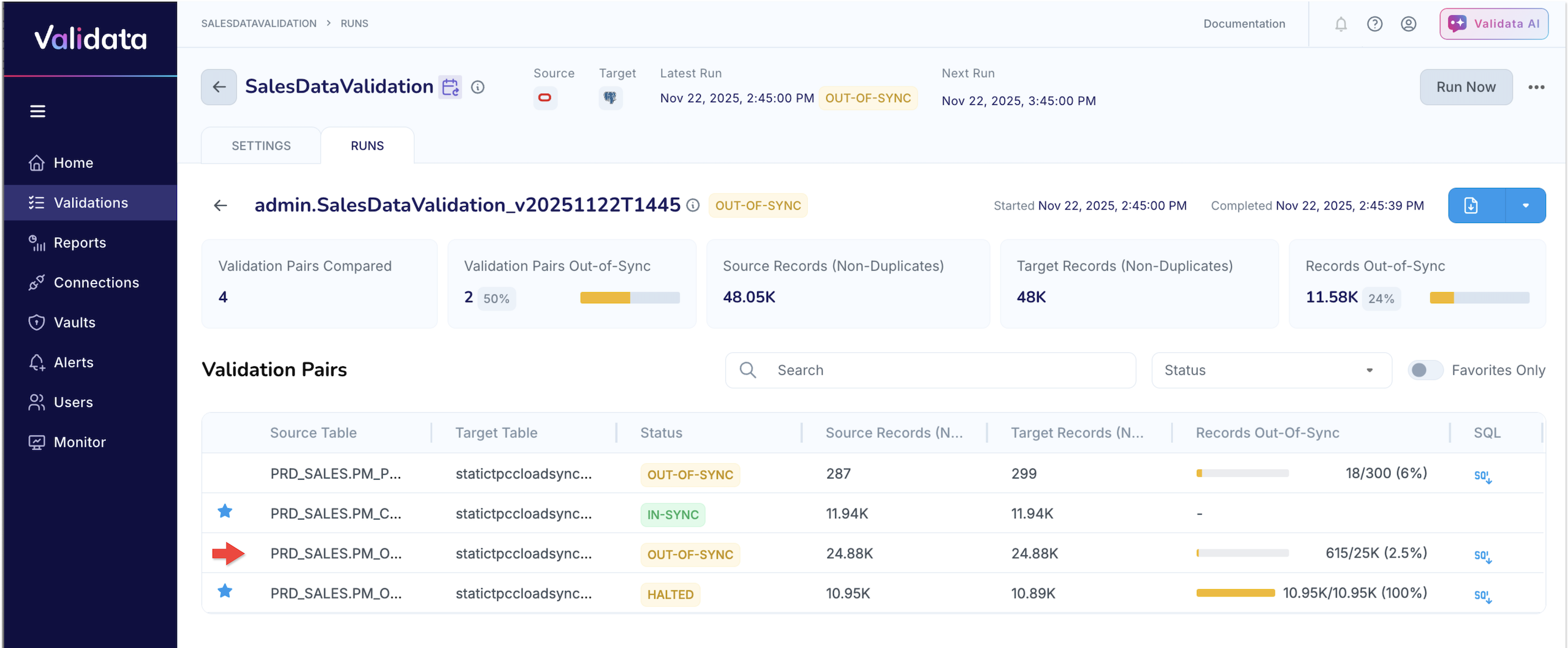Click the Run Now button
This screenshot has width=1568, height=648.
1466,87
